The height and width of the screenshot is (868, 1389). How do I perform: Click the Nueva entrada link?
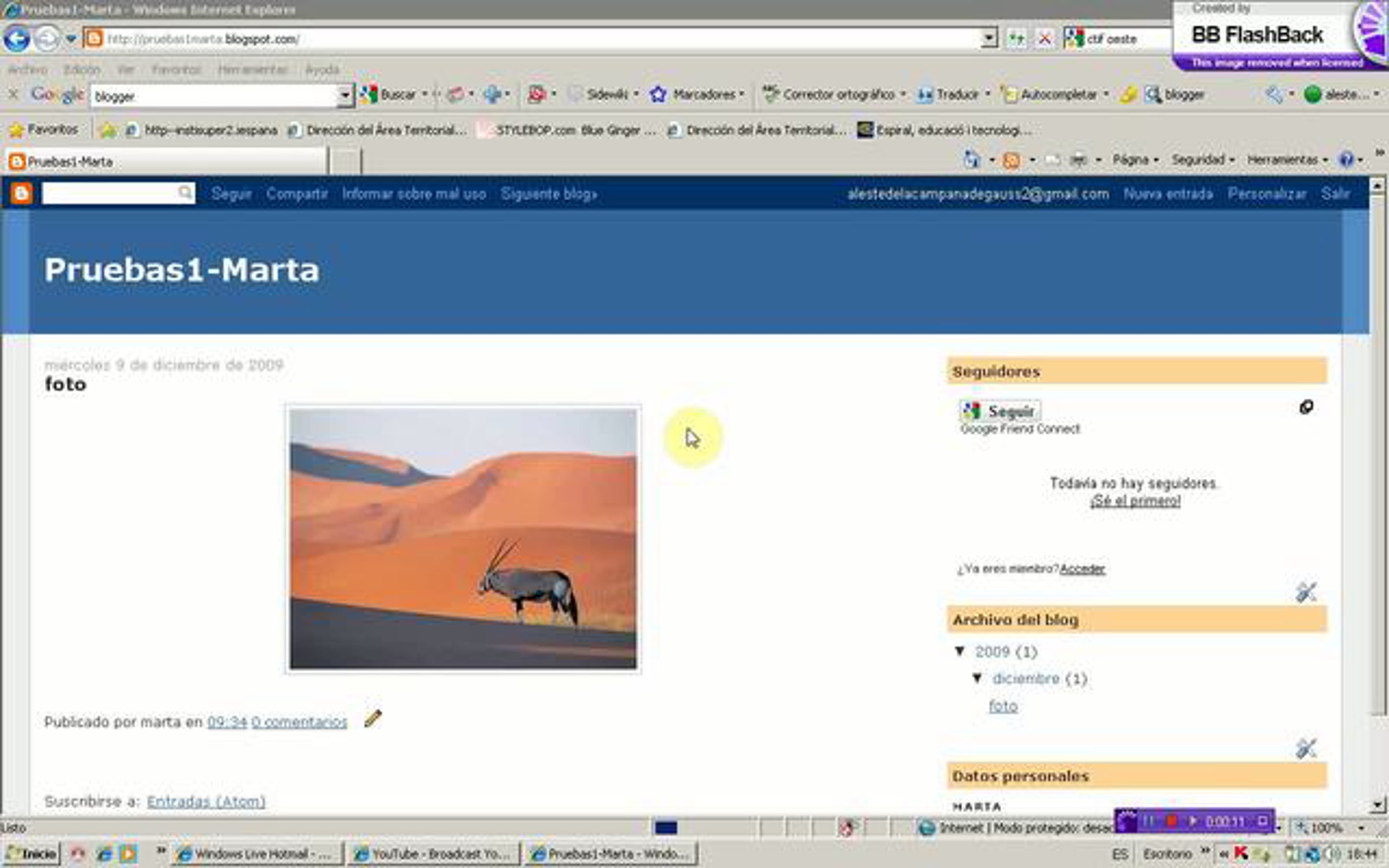(1168, 194)
